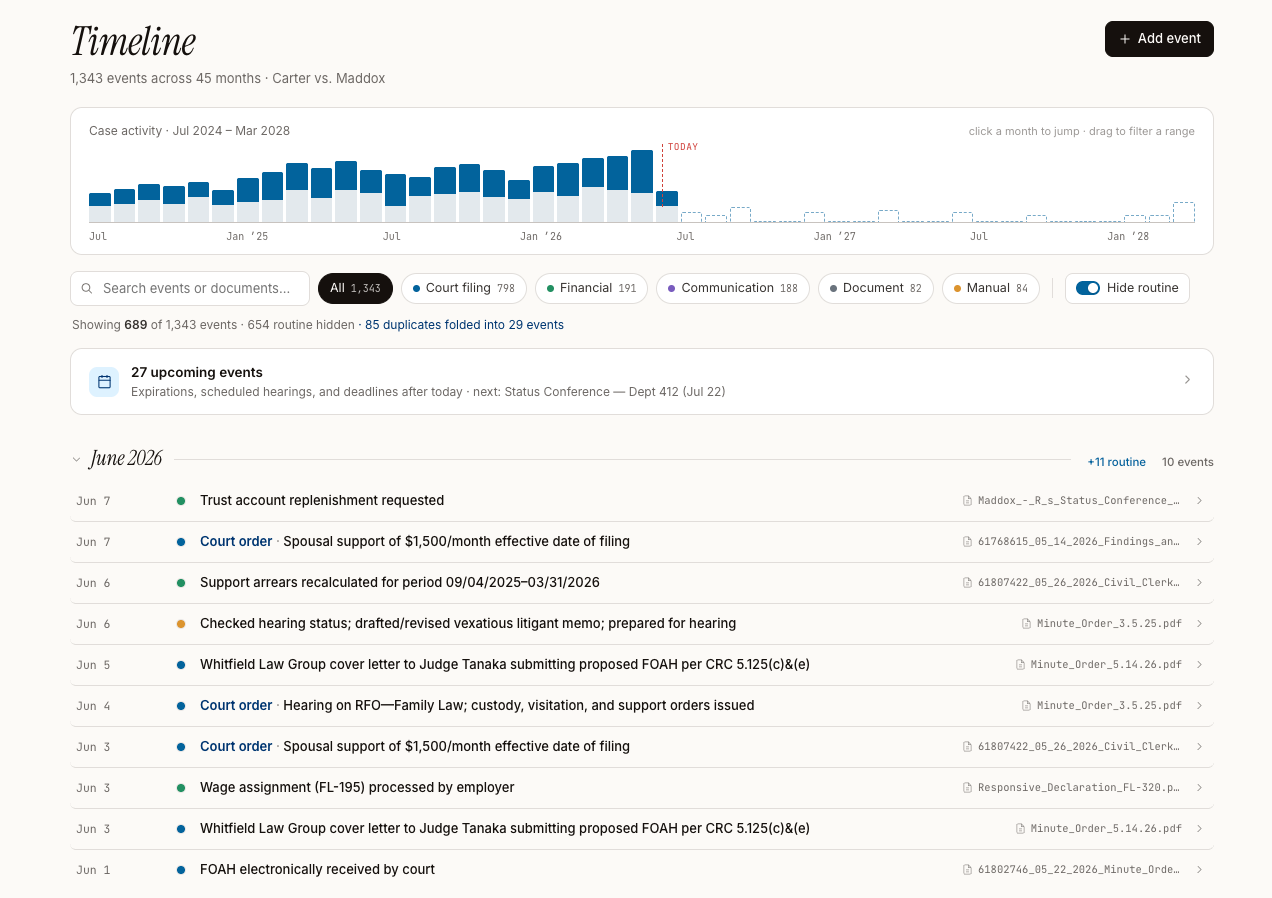
Task: Click the plus icon in Add event
Action: coord(1125,39)
